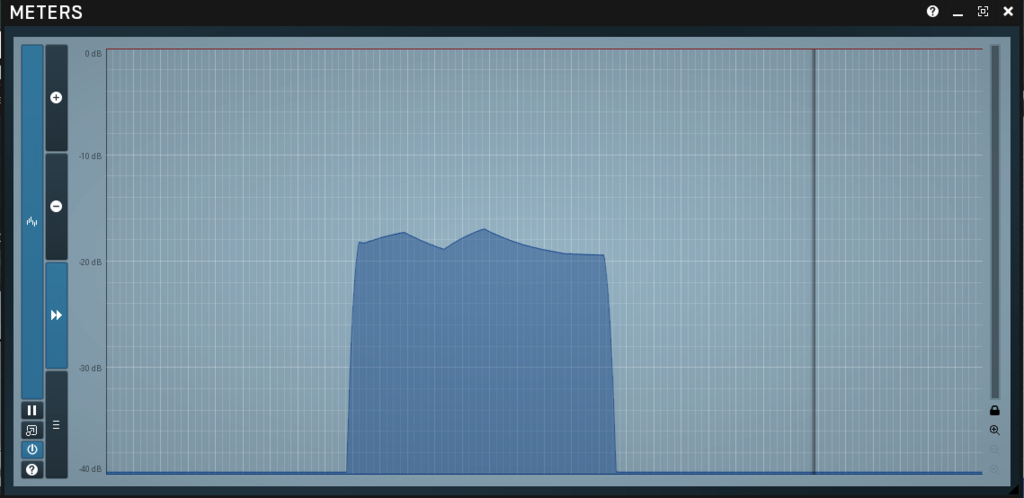This screenshot has height=498, width=1024.
Task: Click the vertical slider on right edge
Action: point(995,221)
